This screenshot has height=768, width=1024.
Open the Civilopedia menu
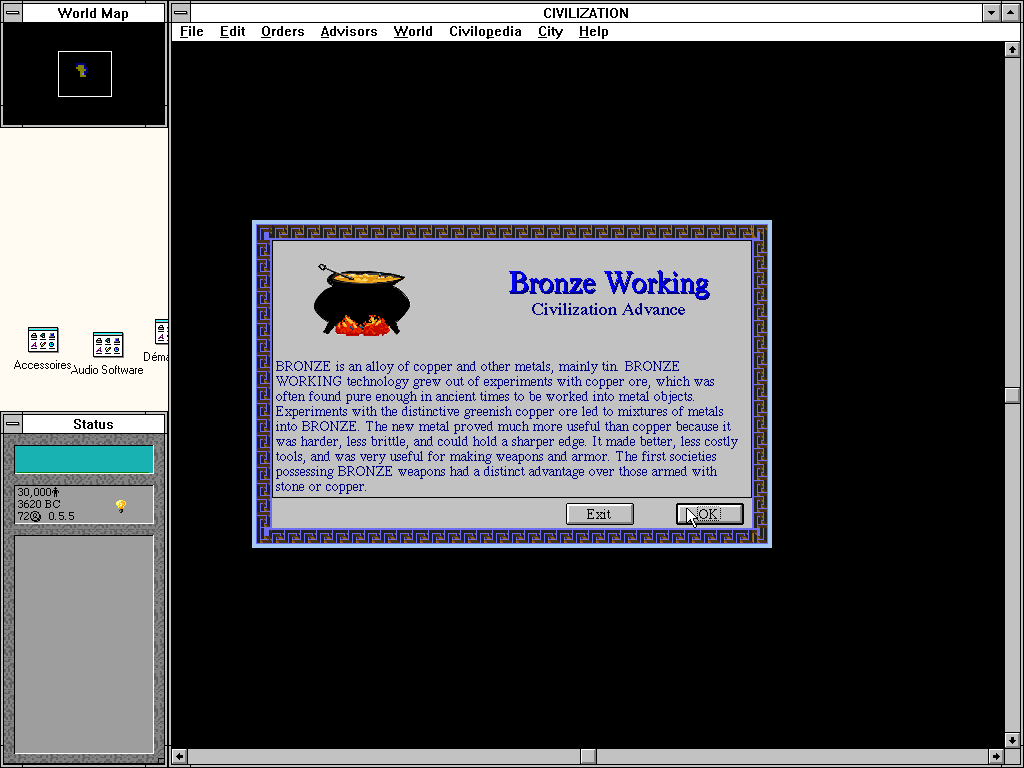click(x=485, y=31)
